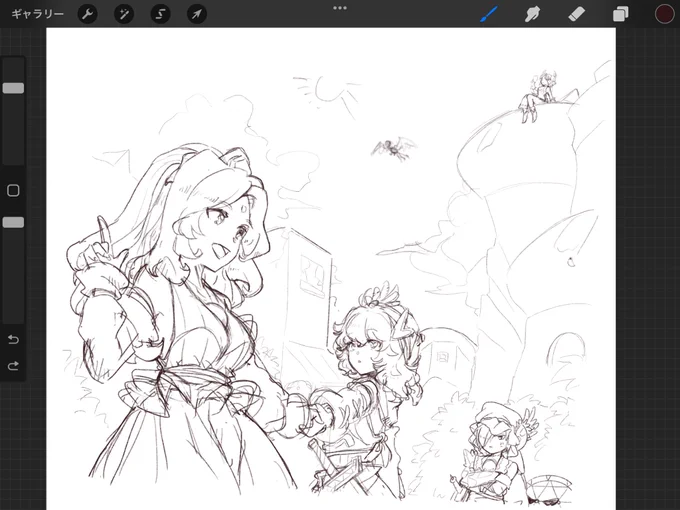680x510 pixels.
Task: Click the brush size slider handle
Action: click(x=13, y=88)
